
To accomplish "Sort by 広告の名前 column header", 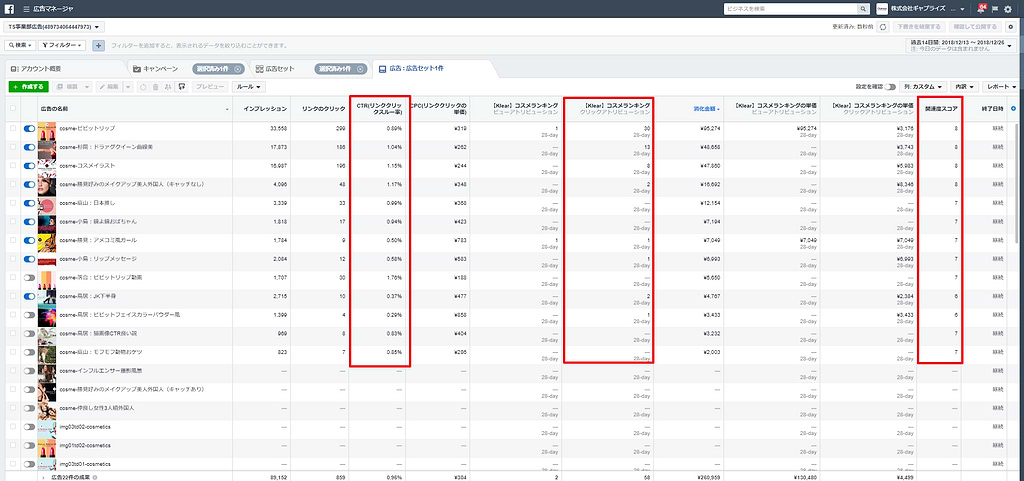I will coord(54,108).
